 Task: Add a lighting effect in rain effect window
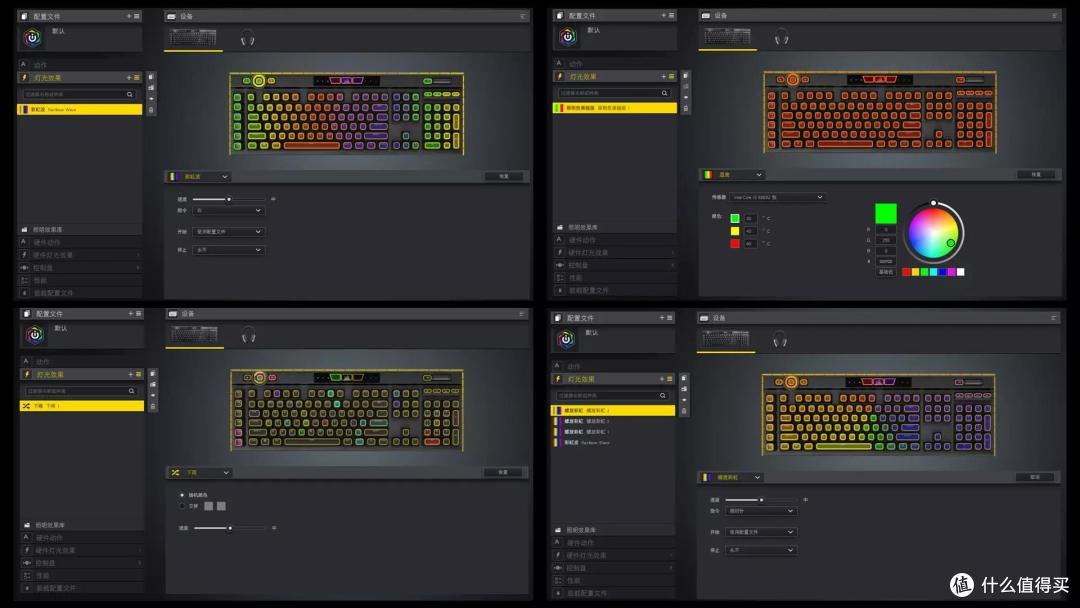point(130,375)
